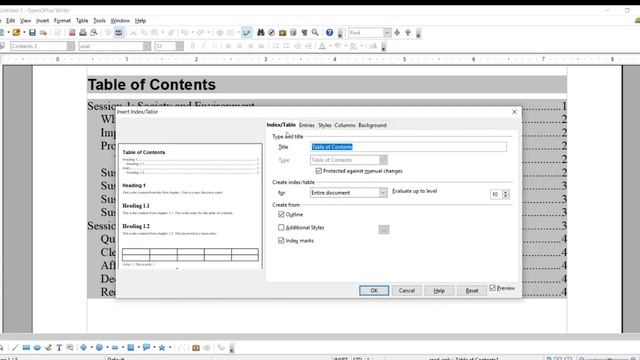Open the Window menu
This screenshot has height=360, width=640.
[120, 20]
